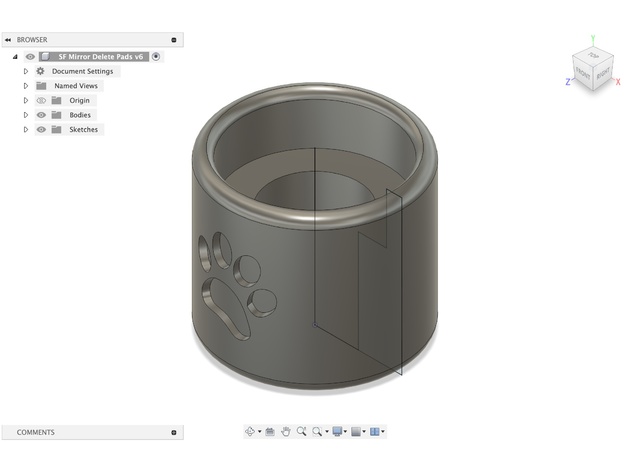Open the Orbit tool dropdown arrow
628x472 pixels.
click(x=259, y=432)
